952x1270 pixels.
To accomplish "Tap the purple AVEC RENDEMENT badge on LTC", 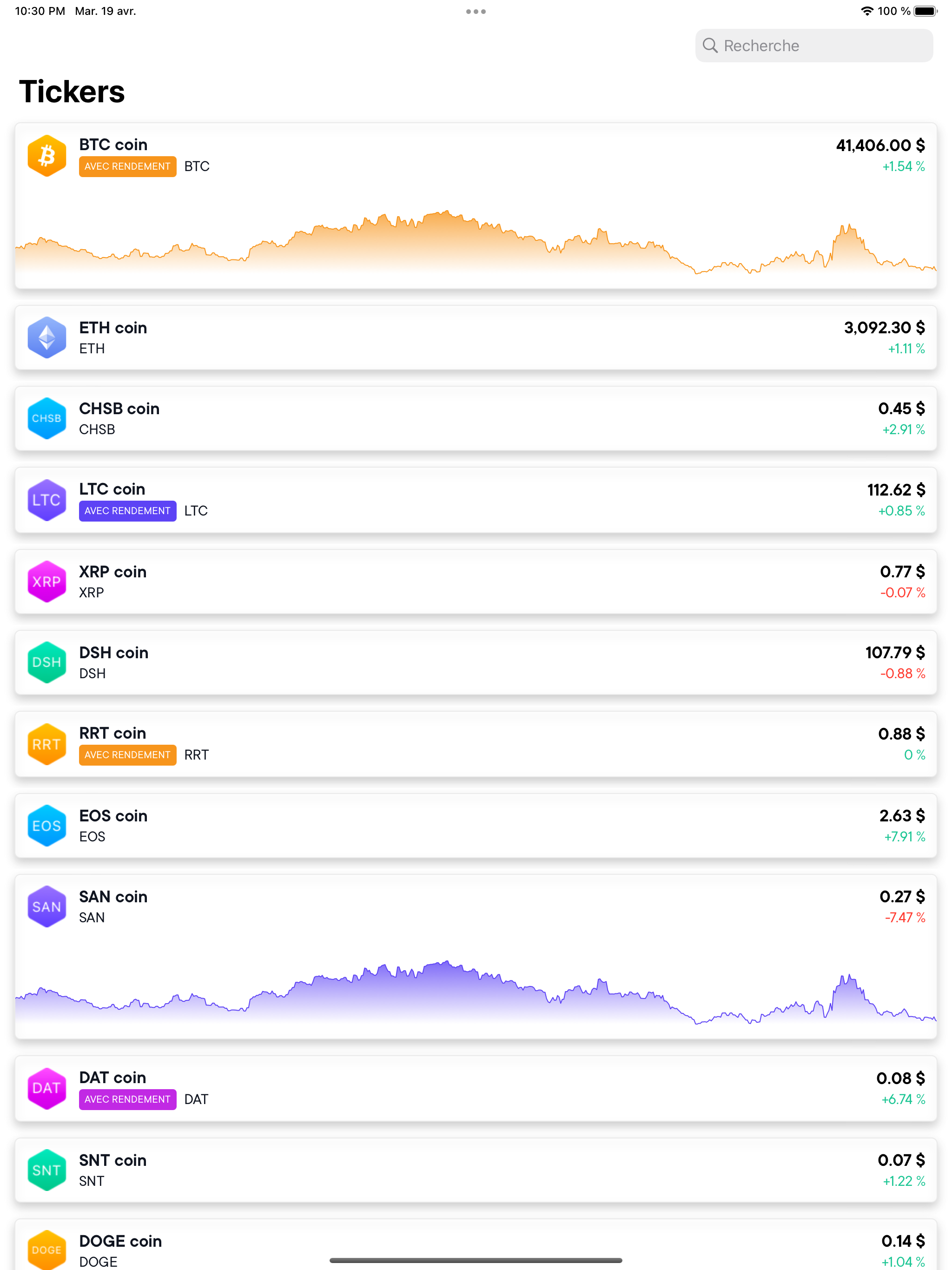I will (127, 511).
